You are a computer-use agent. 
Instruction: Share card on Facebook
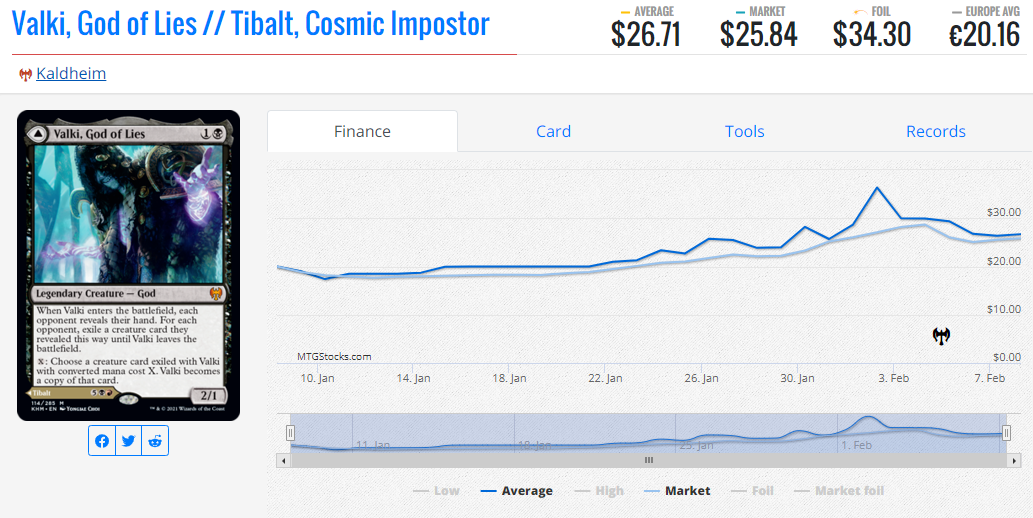pos(102,441)
